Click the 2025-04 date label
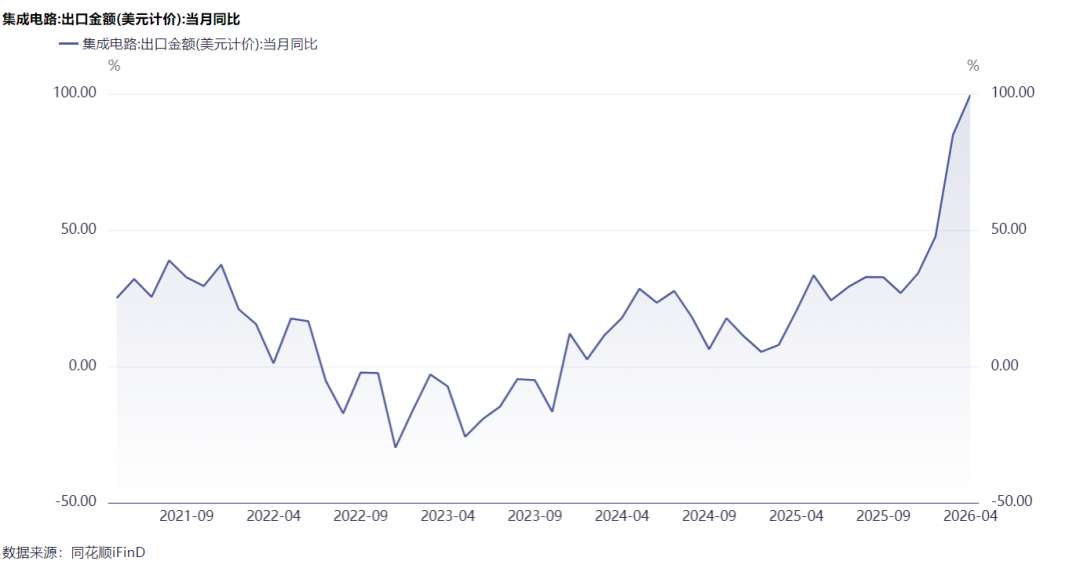Viewport: 1080px width, 561px height. (x=796, y=516)
